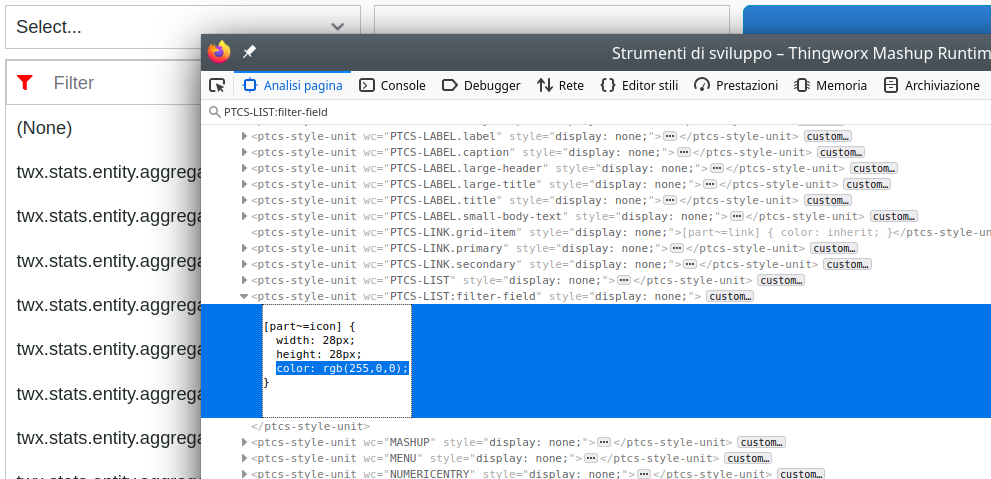The width and height of the screenshot is (991, 479).
Task: Expand the PTCS-LINK.secondary node
Action: [244, 264]
